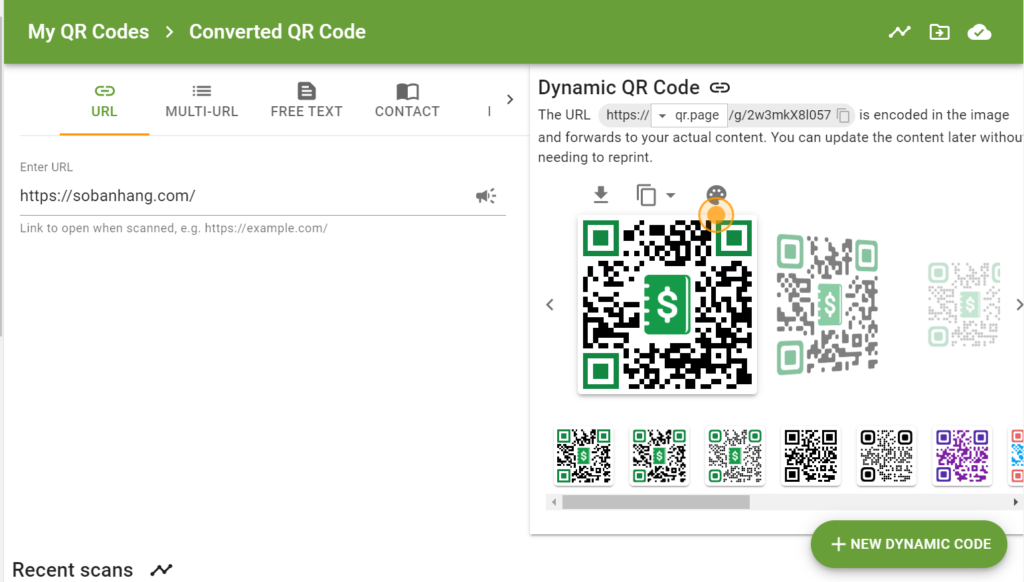Viewport: 1024px width, 582px height.
Task: Click NEW DYNAMIC CODE button
Action: point(909,543)
